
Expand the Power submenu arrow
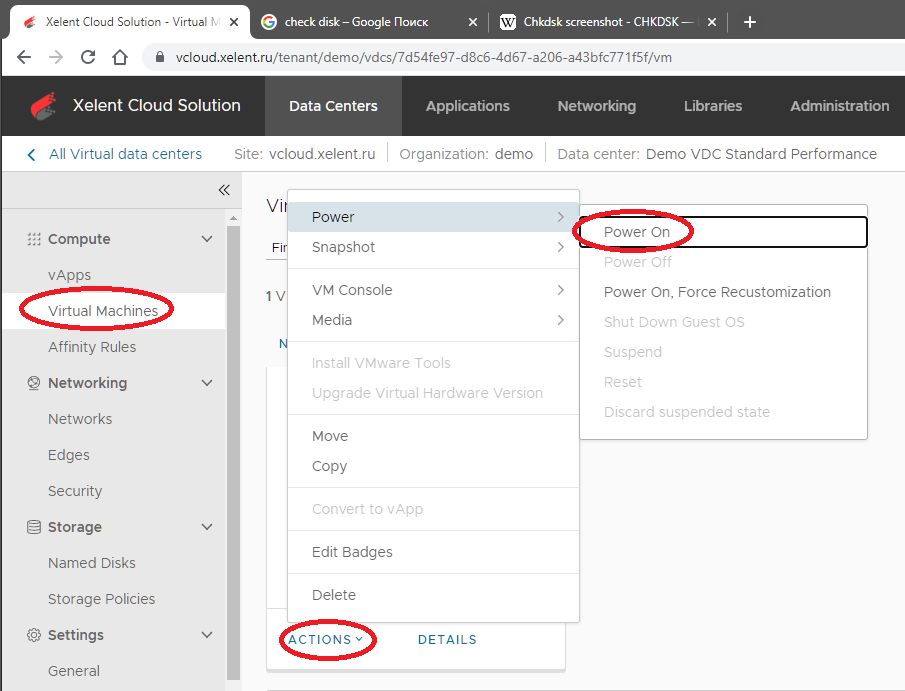pos(560,217)
